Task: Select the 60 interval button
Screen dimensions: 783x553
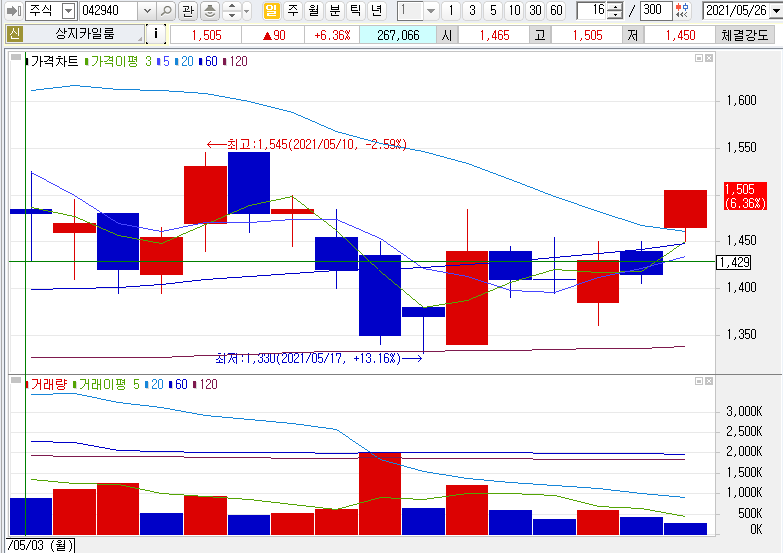Action: click(x=556, y=10)
